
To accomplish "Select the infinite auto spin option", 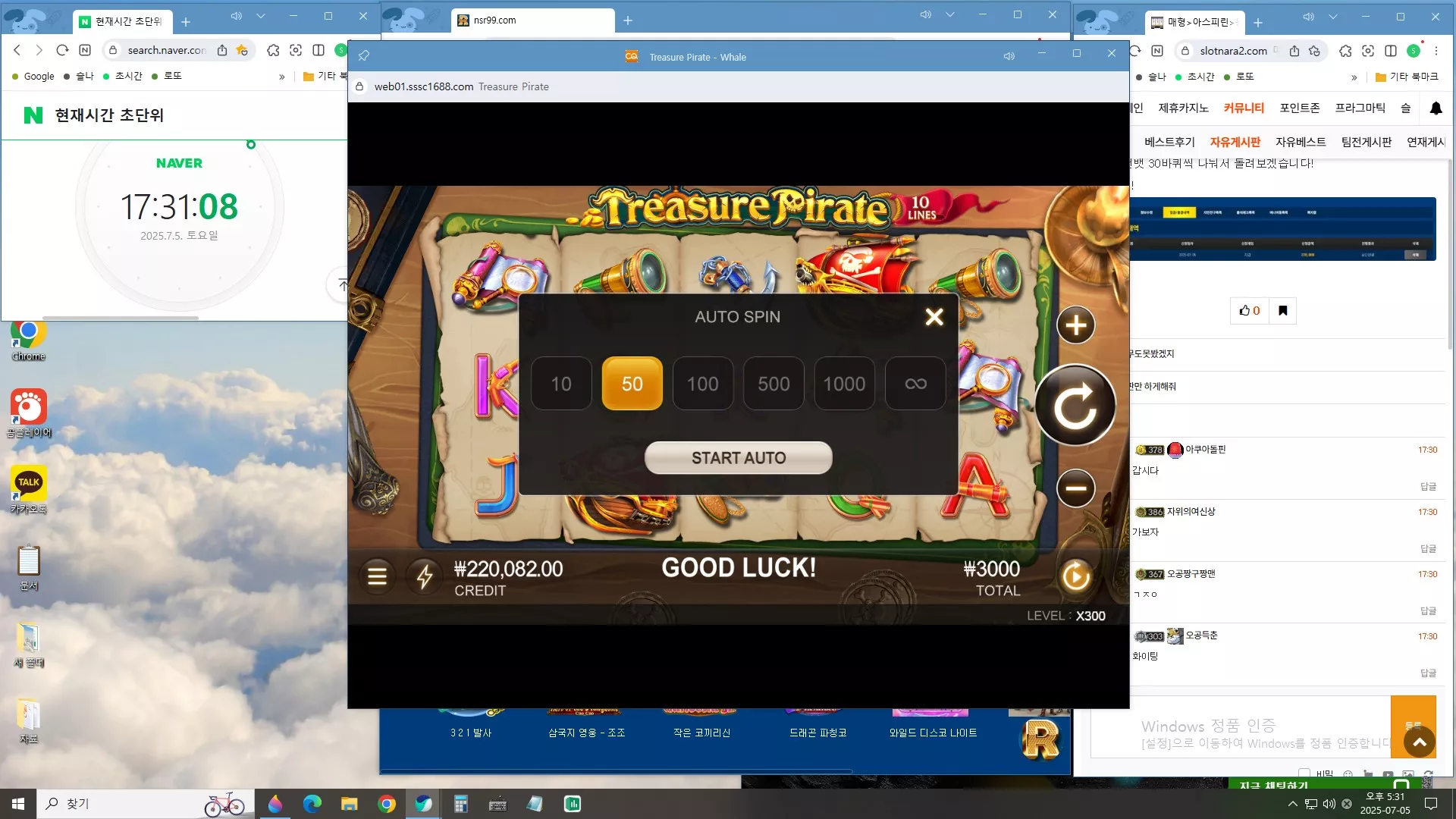I will (x=915, y=384).
